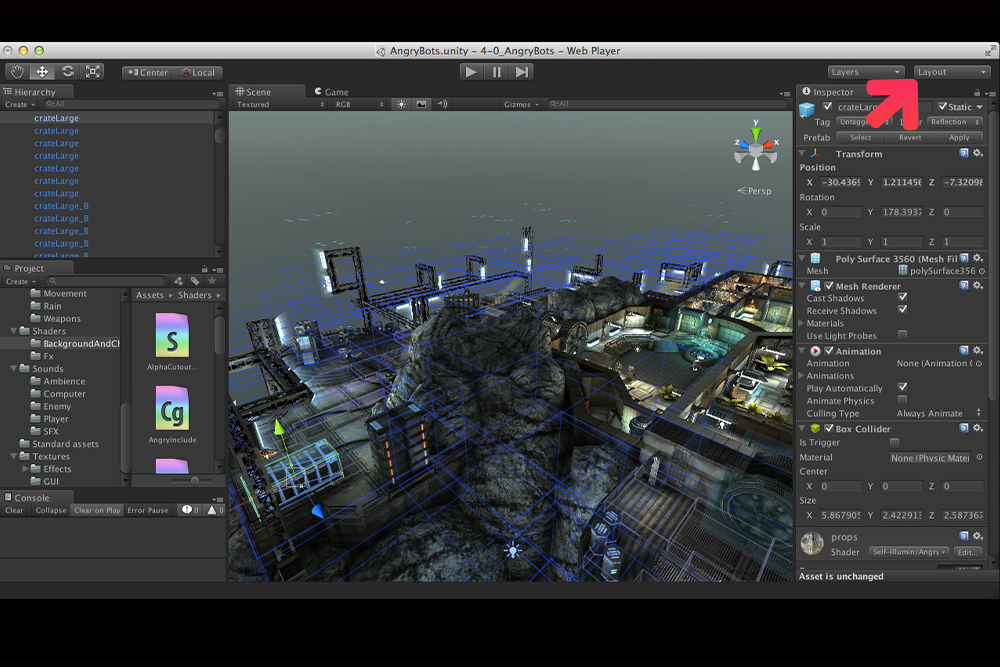
Task: Toggle console info messages count
Action: (x=190, y=510)
